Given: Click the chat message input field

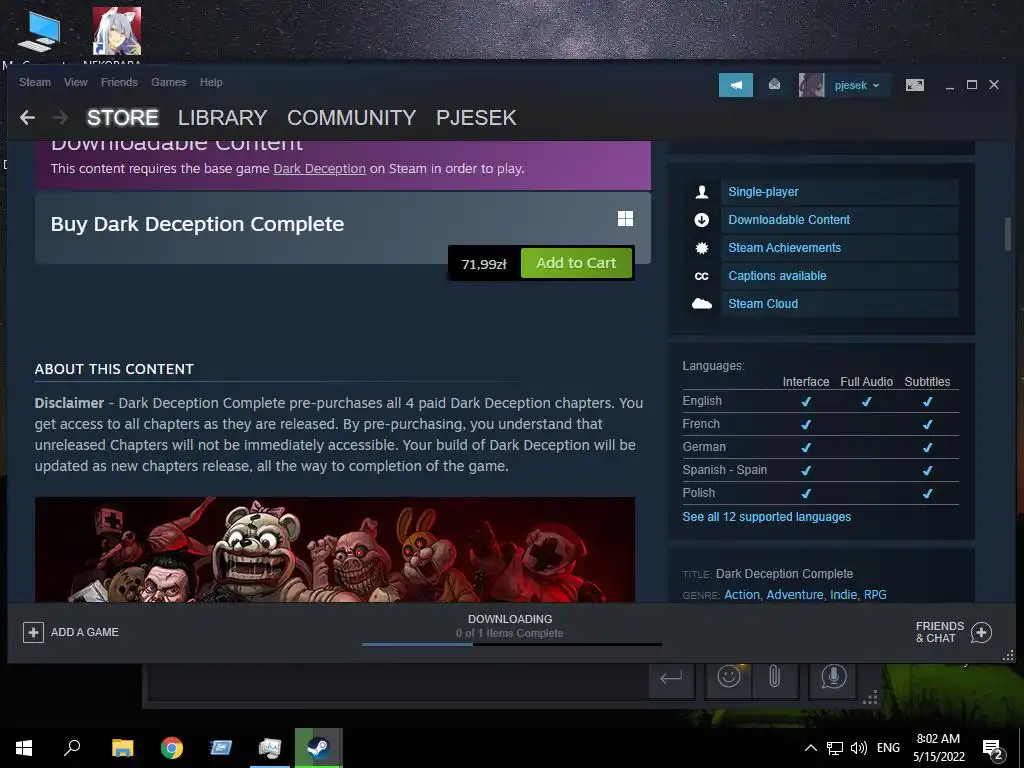Looking at the screenshot, I should click(398, 682).
